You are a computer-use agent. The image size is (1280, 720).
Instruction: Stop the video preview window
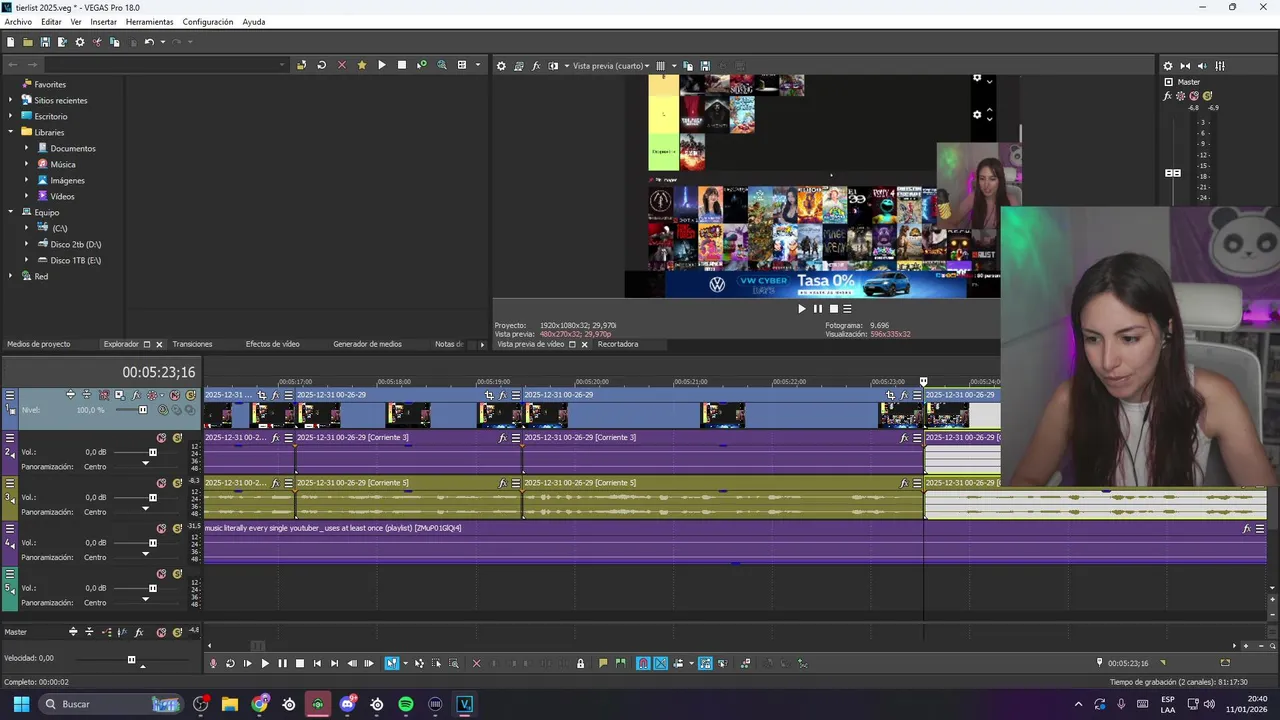[833, 309]
